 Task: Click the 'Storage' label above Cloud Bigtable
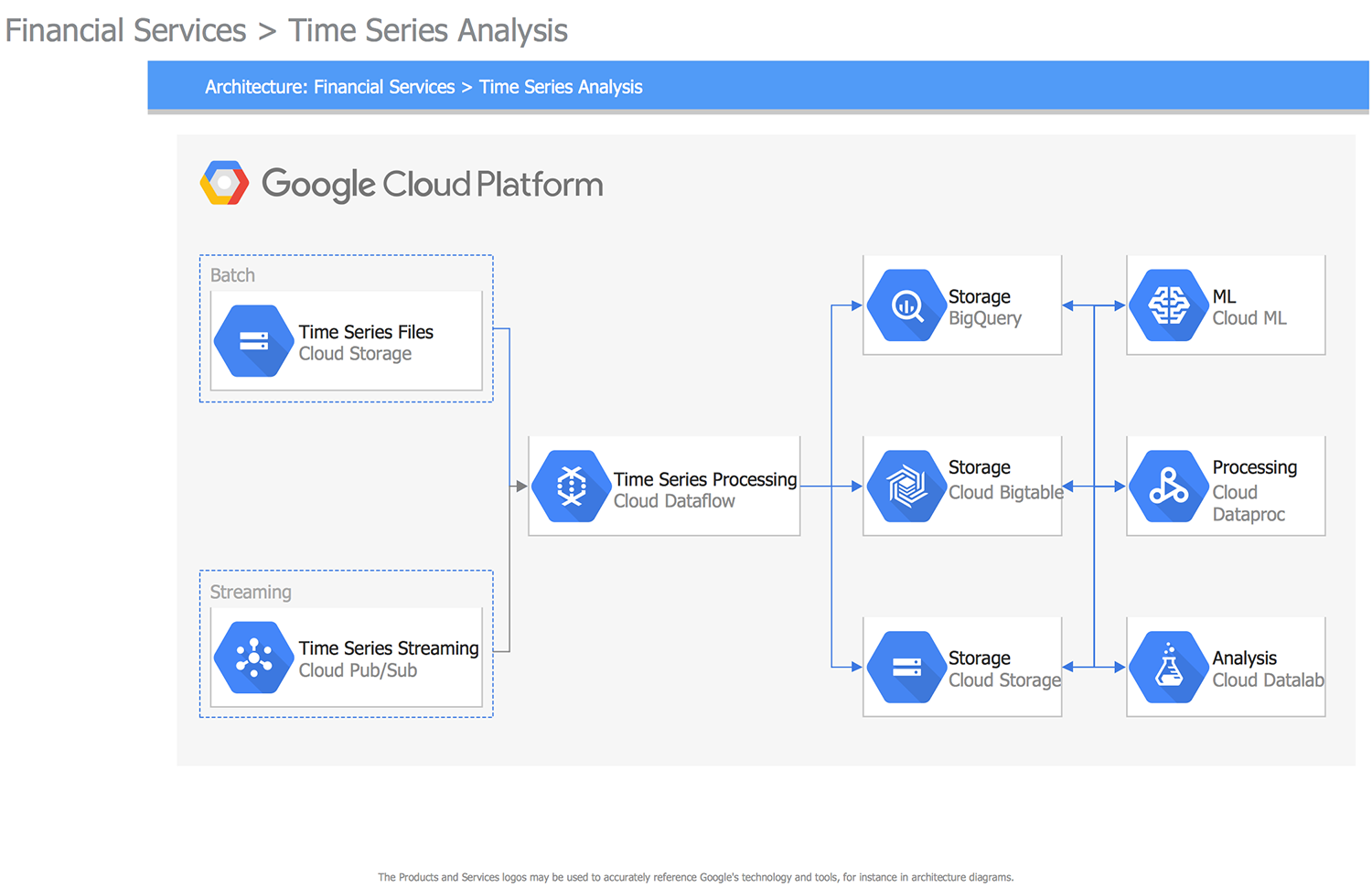click(979, 467)
